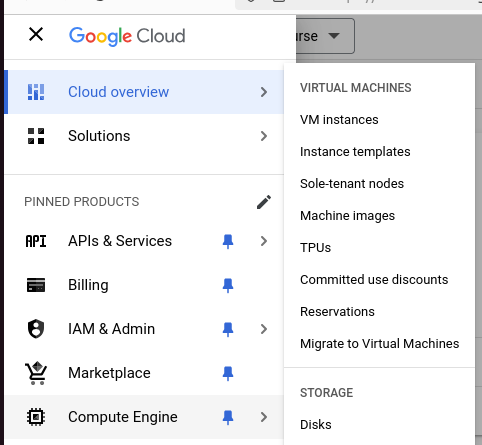The width and height of the screenshot is (482, 445).
Task: Open Cloud overview
Action: point(144,92)
